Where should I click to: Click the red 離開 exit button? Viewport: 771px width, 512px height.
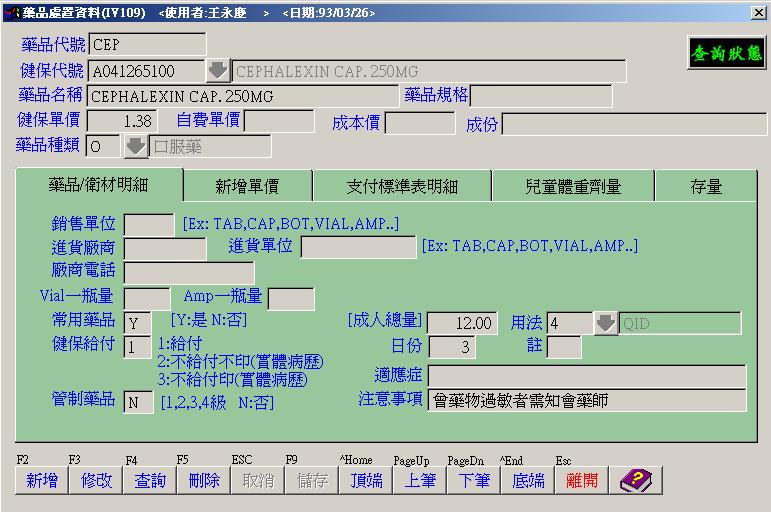[581, 481]
